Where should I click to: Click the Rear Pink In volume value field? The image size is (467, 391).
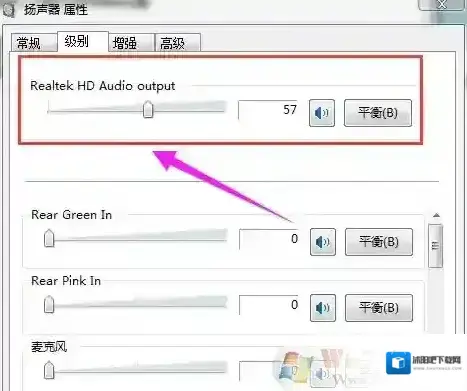point(270,305)
